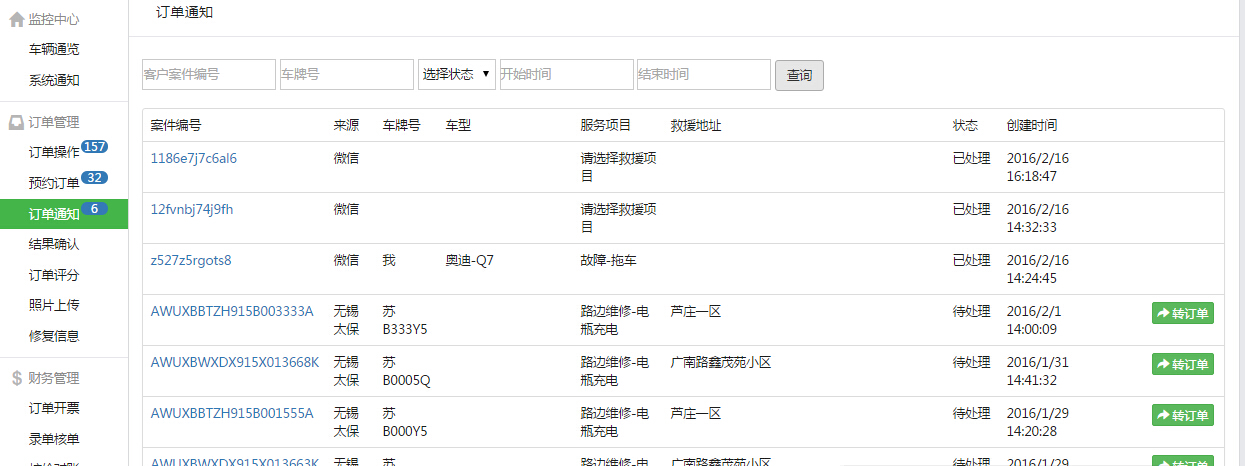Focus the 客户案件编号 input field
The image size is (1245, 466).
(x=208, y=74)
